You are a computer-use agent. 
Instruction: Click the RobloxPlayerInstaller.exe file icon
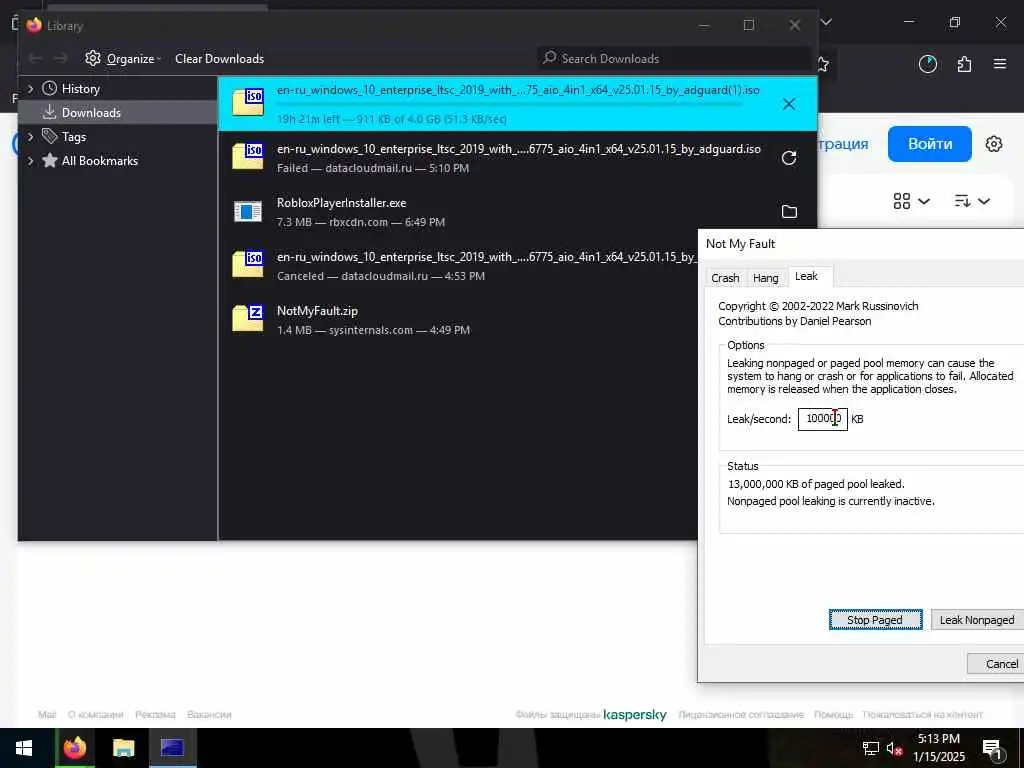pos(248,212)
